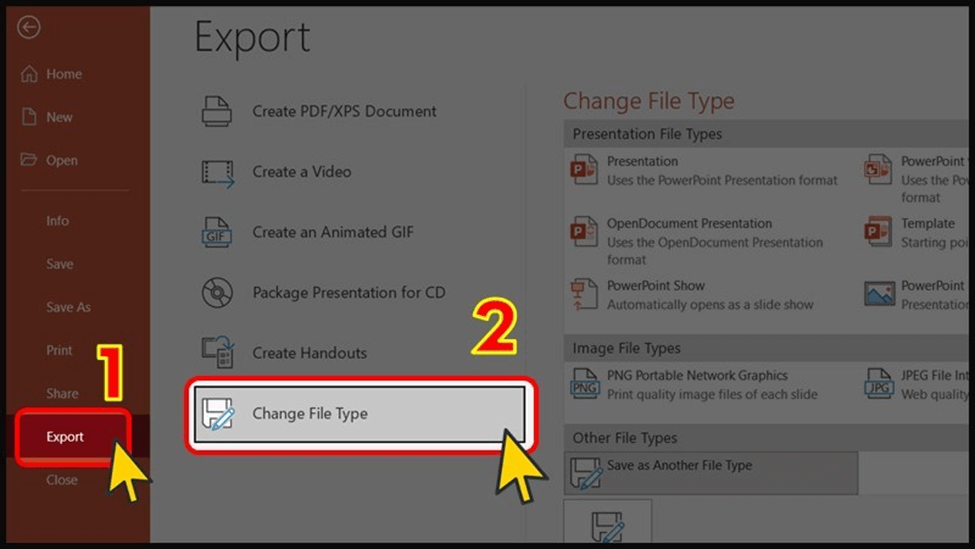The height and width of the screenshot is (549, 975).
Task: Choose Create Handouts option
Action: pyautogui.click(x=310, y=353)
